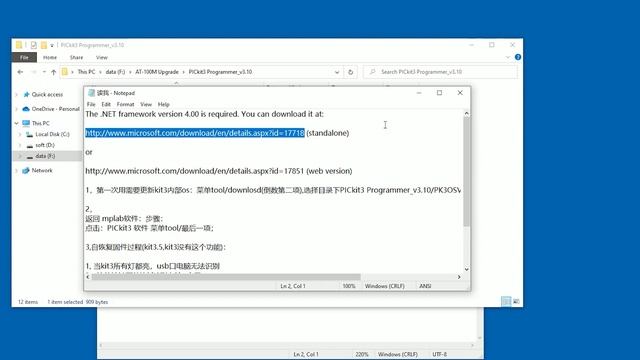Screen dimensions: 640x360
Task: Expand the ribbon chevron in Explorer
Action: pos(507,57)
